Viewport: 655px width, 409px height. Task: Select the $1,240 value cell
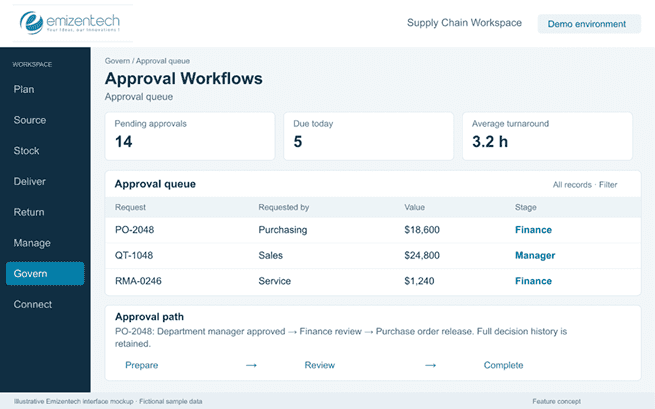pyautogui.click(x=419, y=281)
